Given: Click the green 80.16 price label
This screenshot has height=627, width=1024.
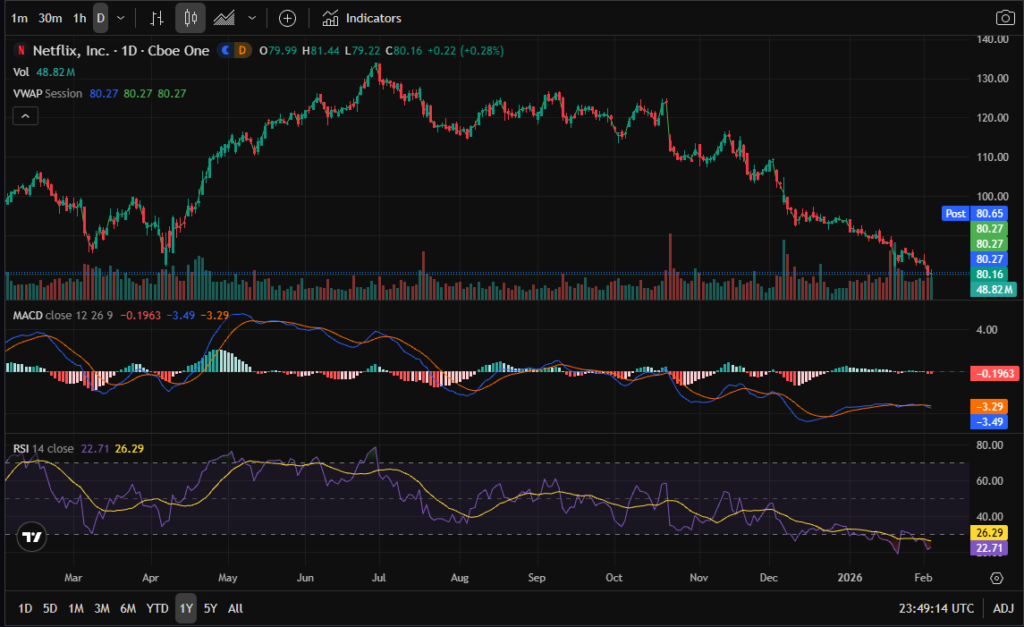Looking at the screenshot, I should [989, 274].
